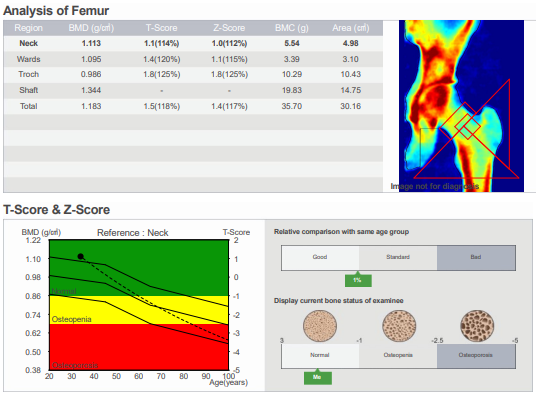This screenshot has width=536, height=395.
Task: Click the femur bone density scan image
Action: [461, 106]
